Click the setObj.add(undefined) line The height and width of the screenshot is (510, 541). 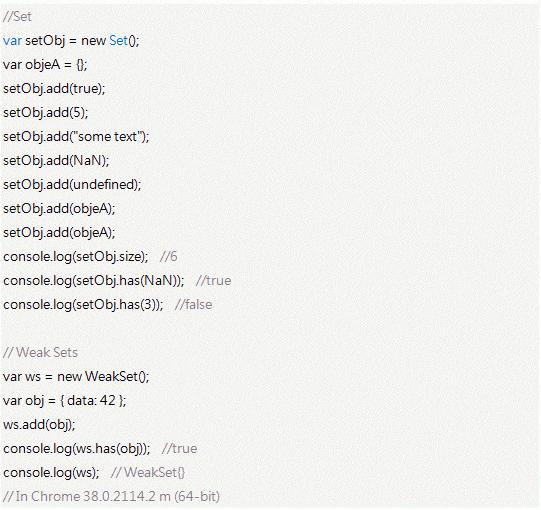pos(72,185)
